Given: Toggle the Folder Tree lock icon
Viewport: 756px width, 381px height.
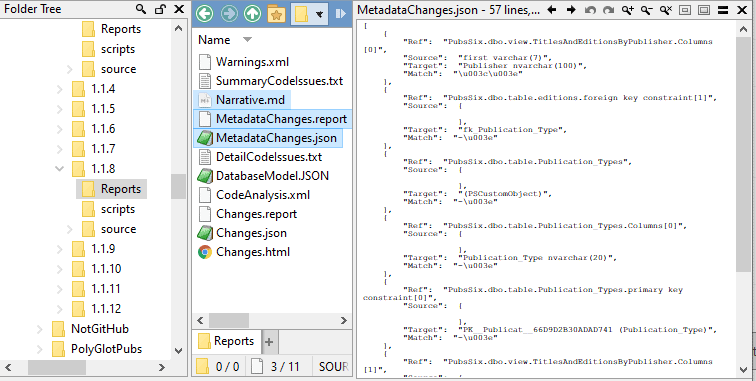Looking at the screenshot, I should [161, 9].
